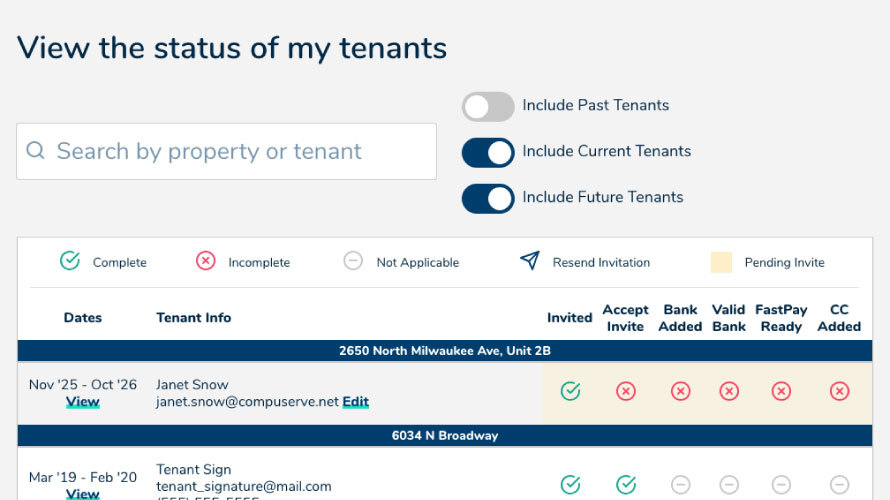The image size is (890, 500).
Task: Click the Pending Invite color swatch
Action: click(x=721, y=262)
